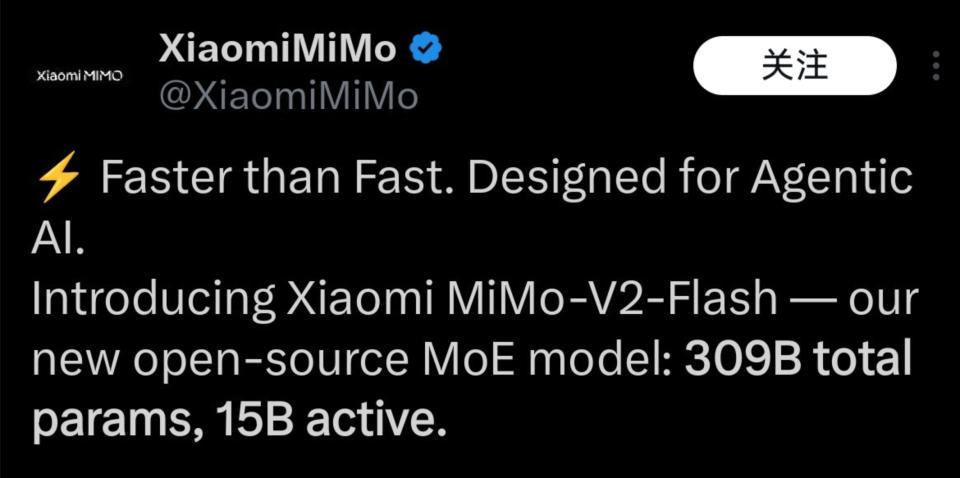
Task: Click the XiaomiMiMo display name
Action: point(278,50)
